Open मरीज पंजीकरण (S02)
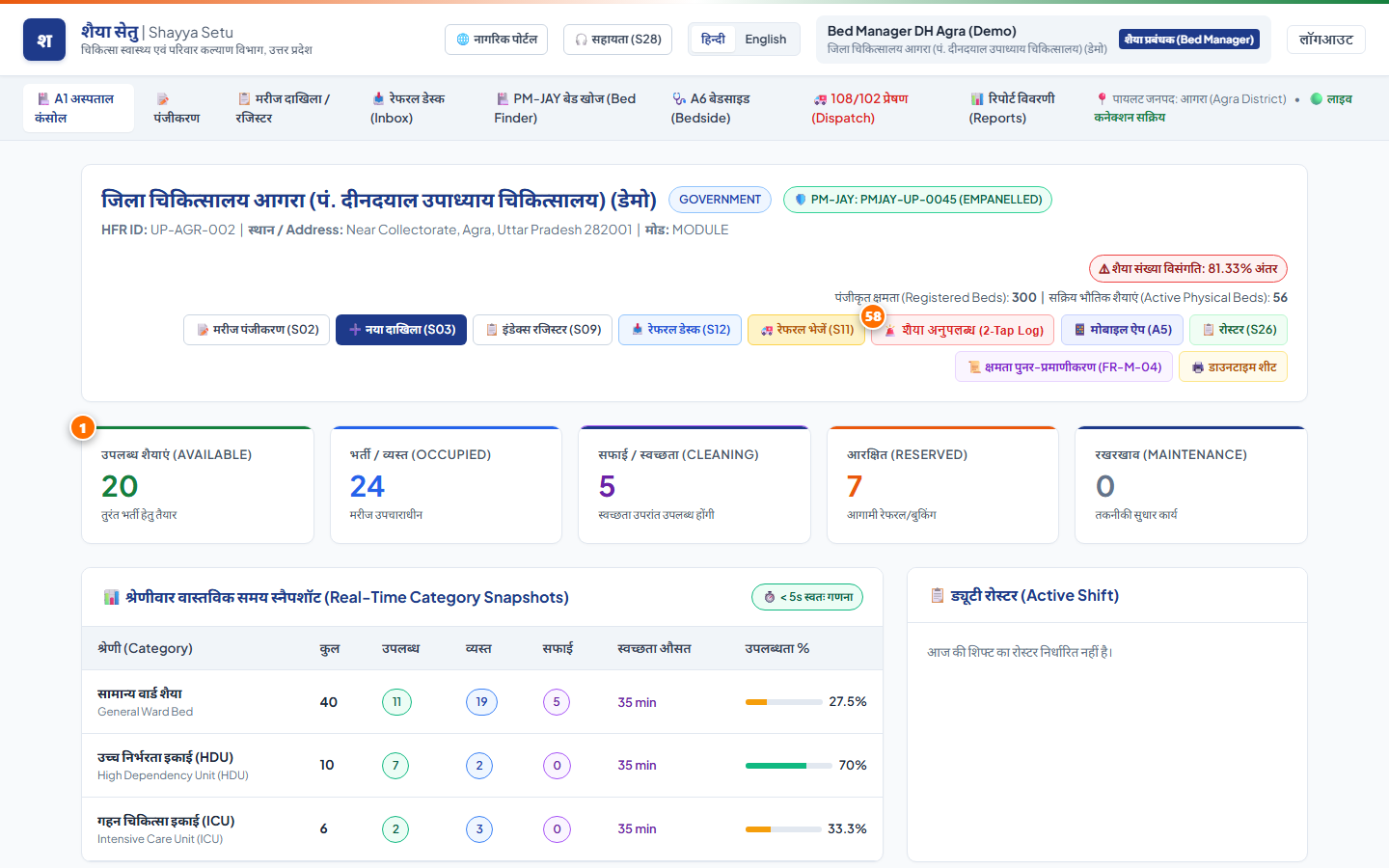The image size is (1389, 868). pos(258,330)
